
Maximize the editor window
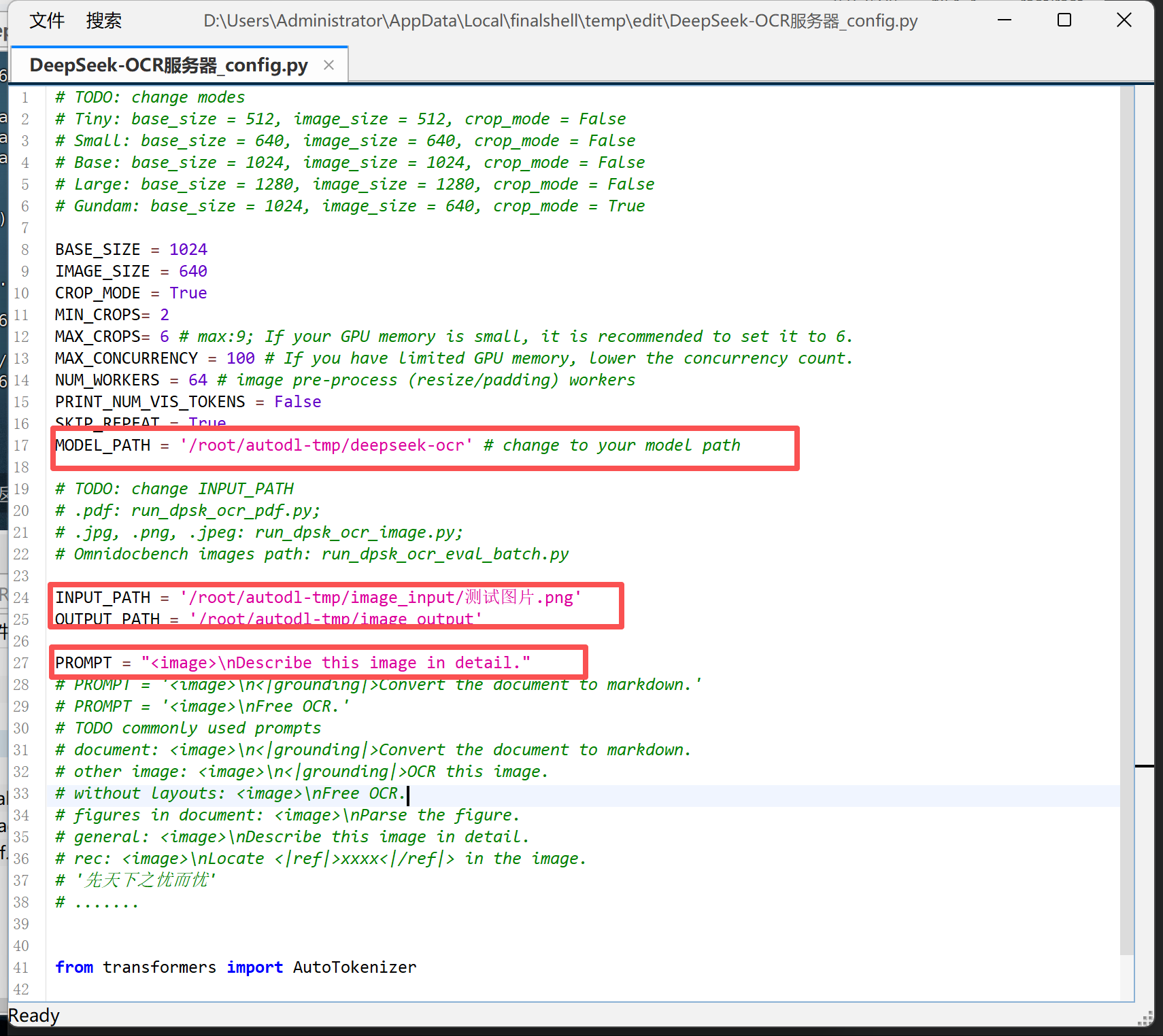(x=1064, y=20)
